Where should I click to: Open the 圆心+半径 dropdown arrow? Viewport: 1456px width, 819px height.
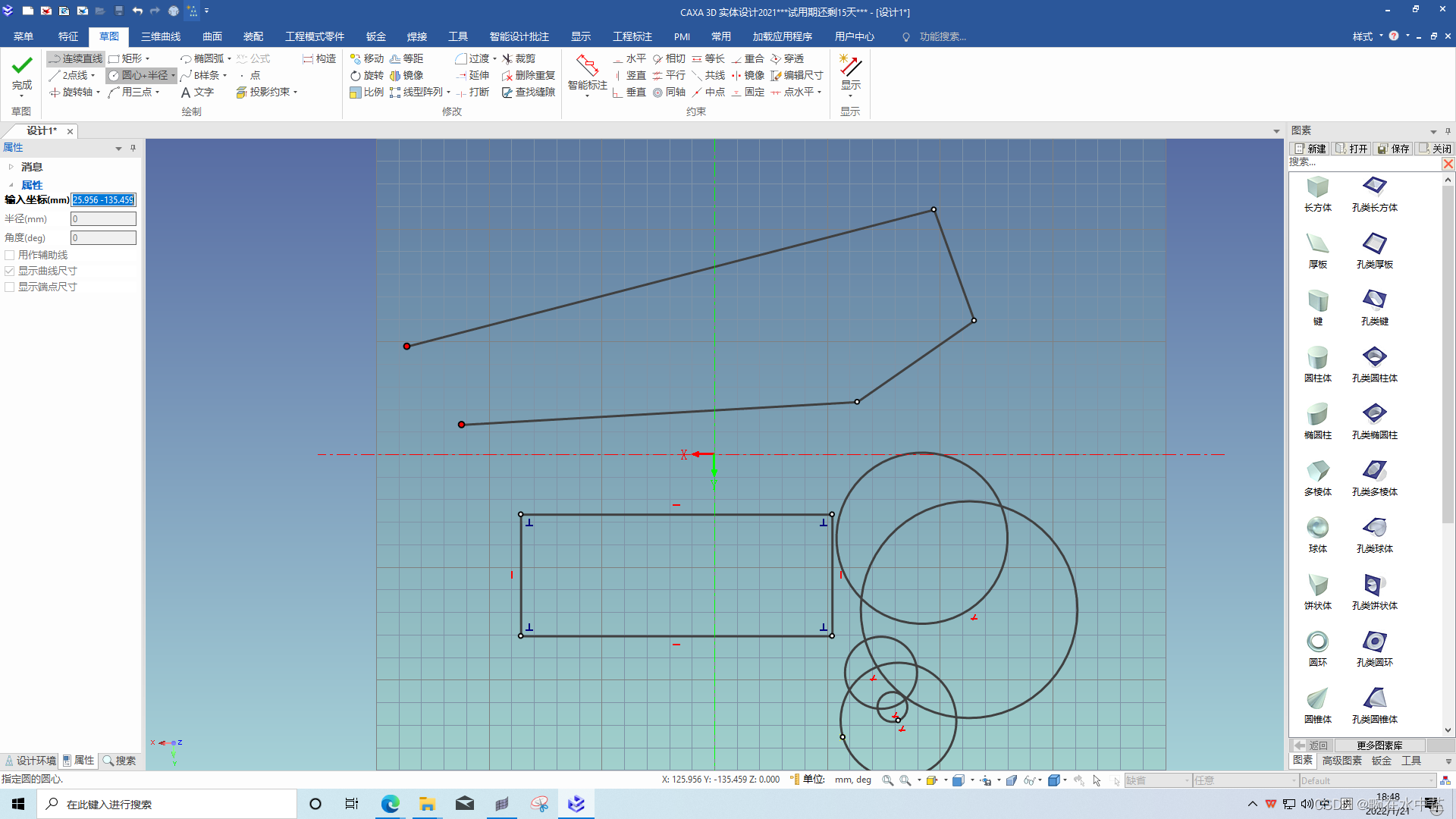point(174,75)
